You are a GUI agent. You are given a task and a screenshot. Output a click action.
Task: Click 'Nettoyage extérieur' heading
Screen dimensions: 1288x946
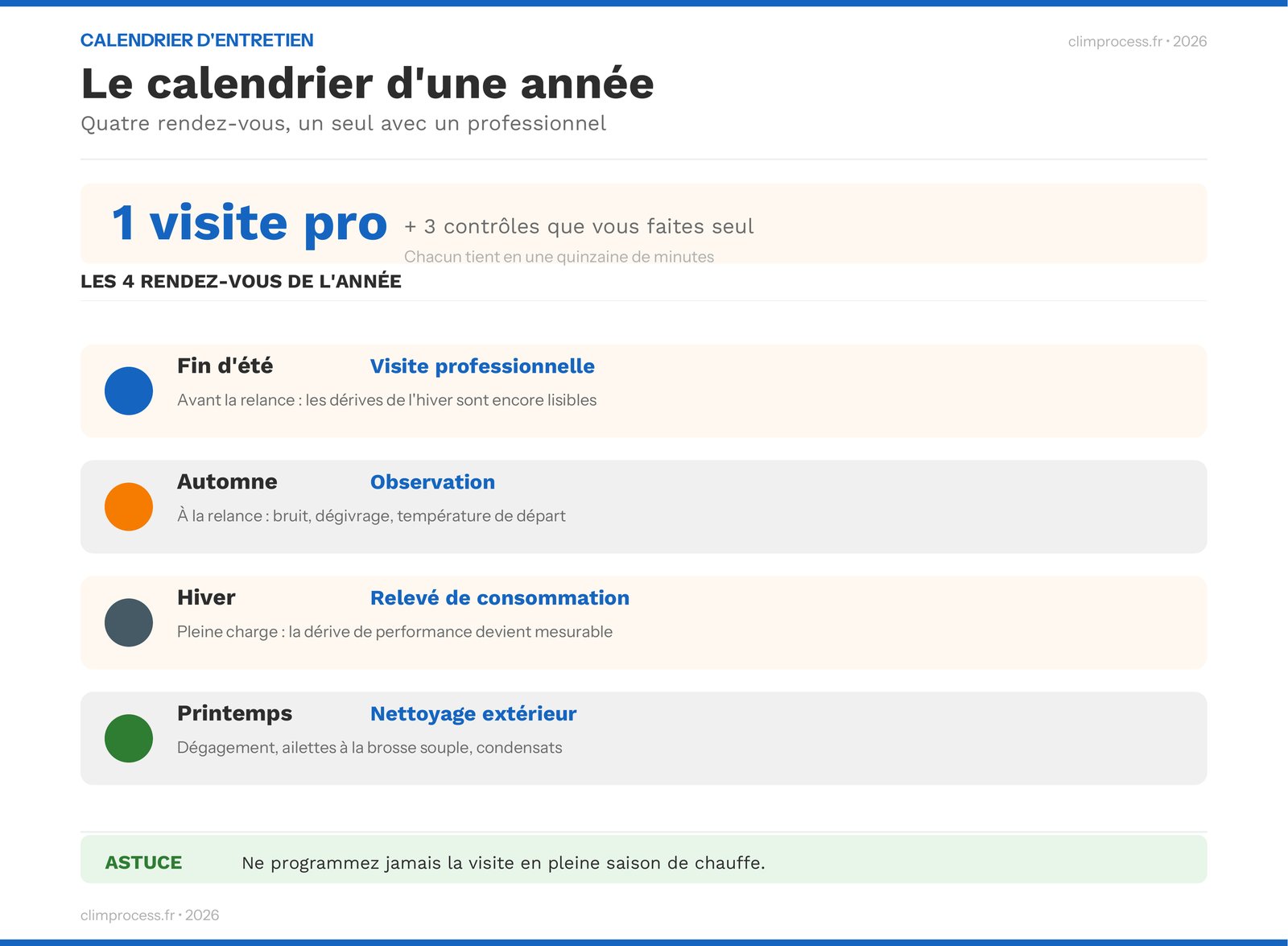473,714
